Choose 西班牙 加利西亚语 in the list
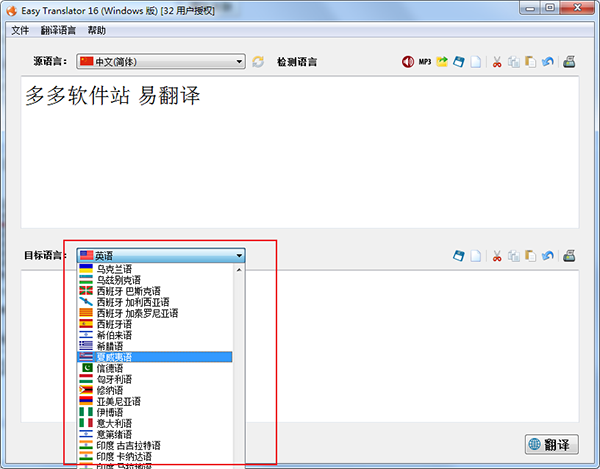600x469 pixels. pyautogui.click(x=155, y=302)
